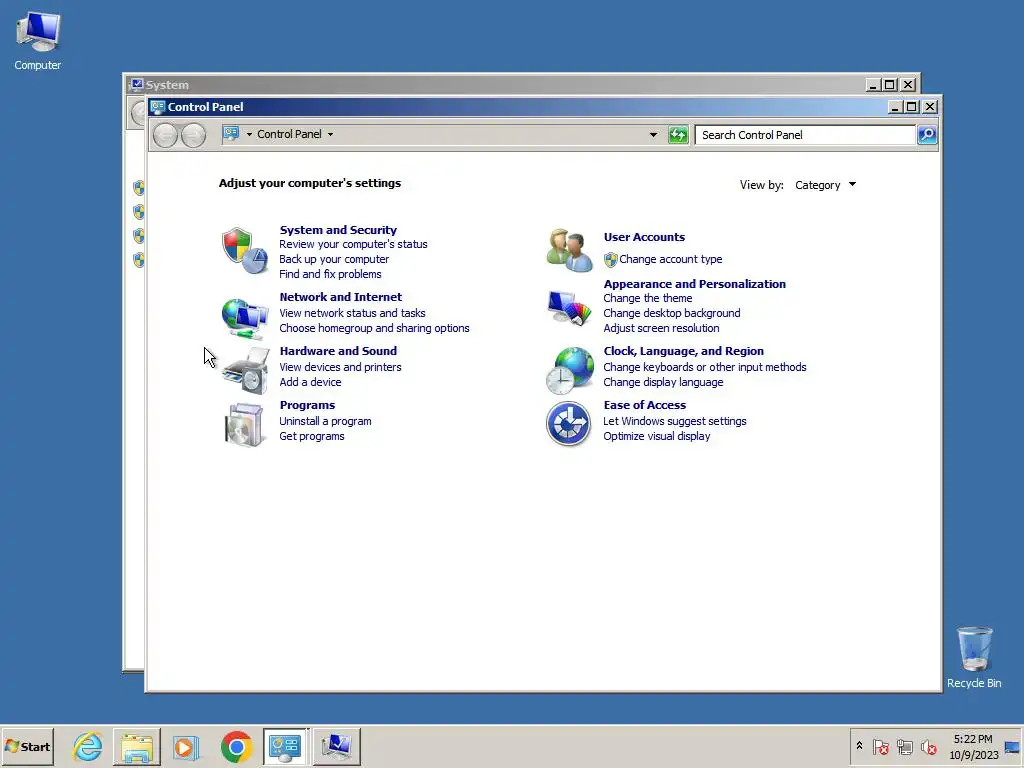
Task: Open the Hardware and Sound printer icon
Action: (x=246, y=371)
